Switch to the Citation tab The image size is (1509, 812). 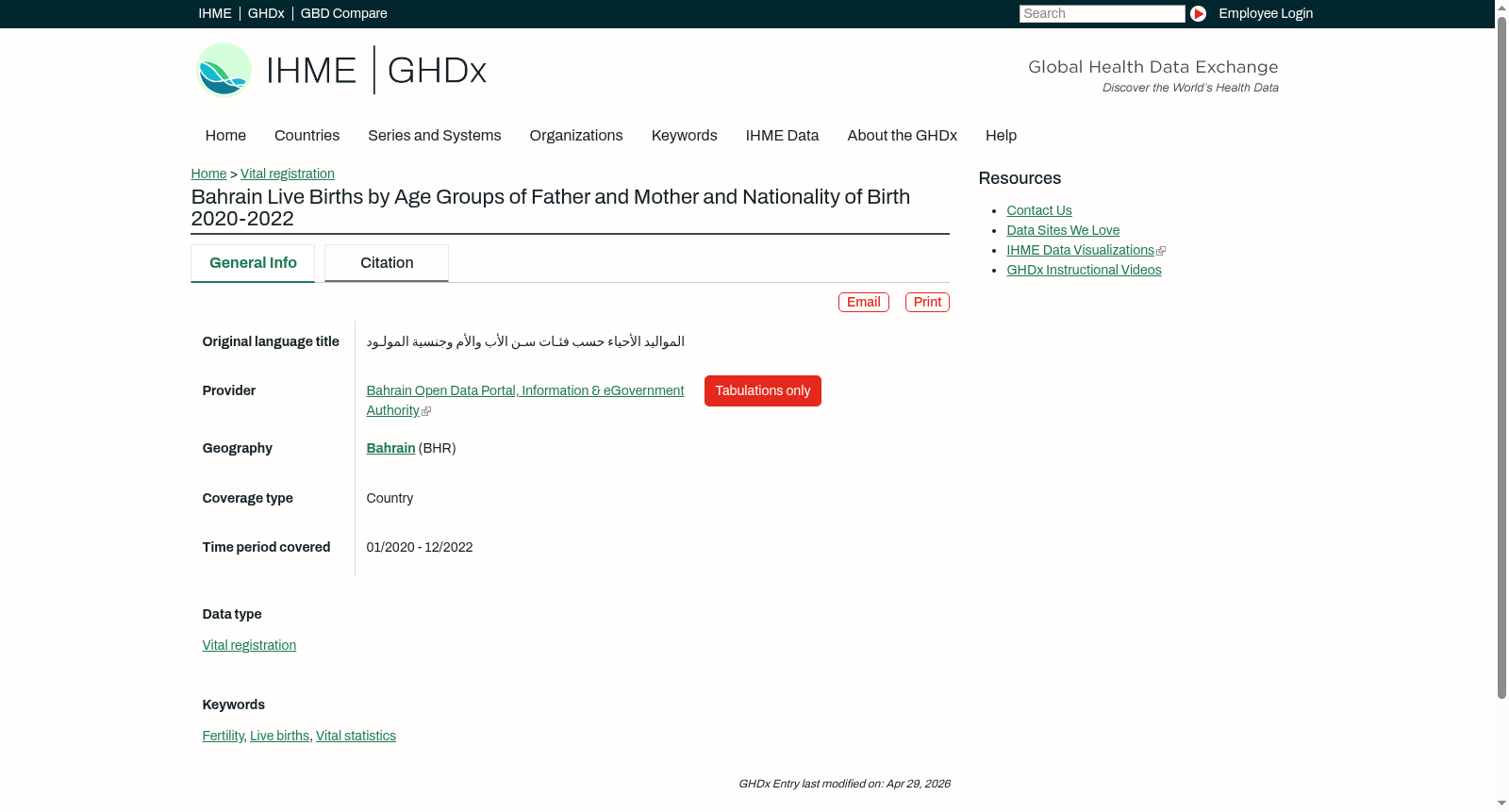click(387, 263)
